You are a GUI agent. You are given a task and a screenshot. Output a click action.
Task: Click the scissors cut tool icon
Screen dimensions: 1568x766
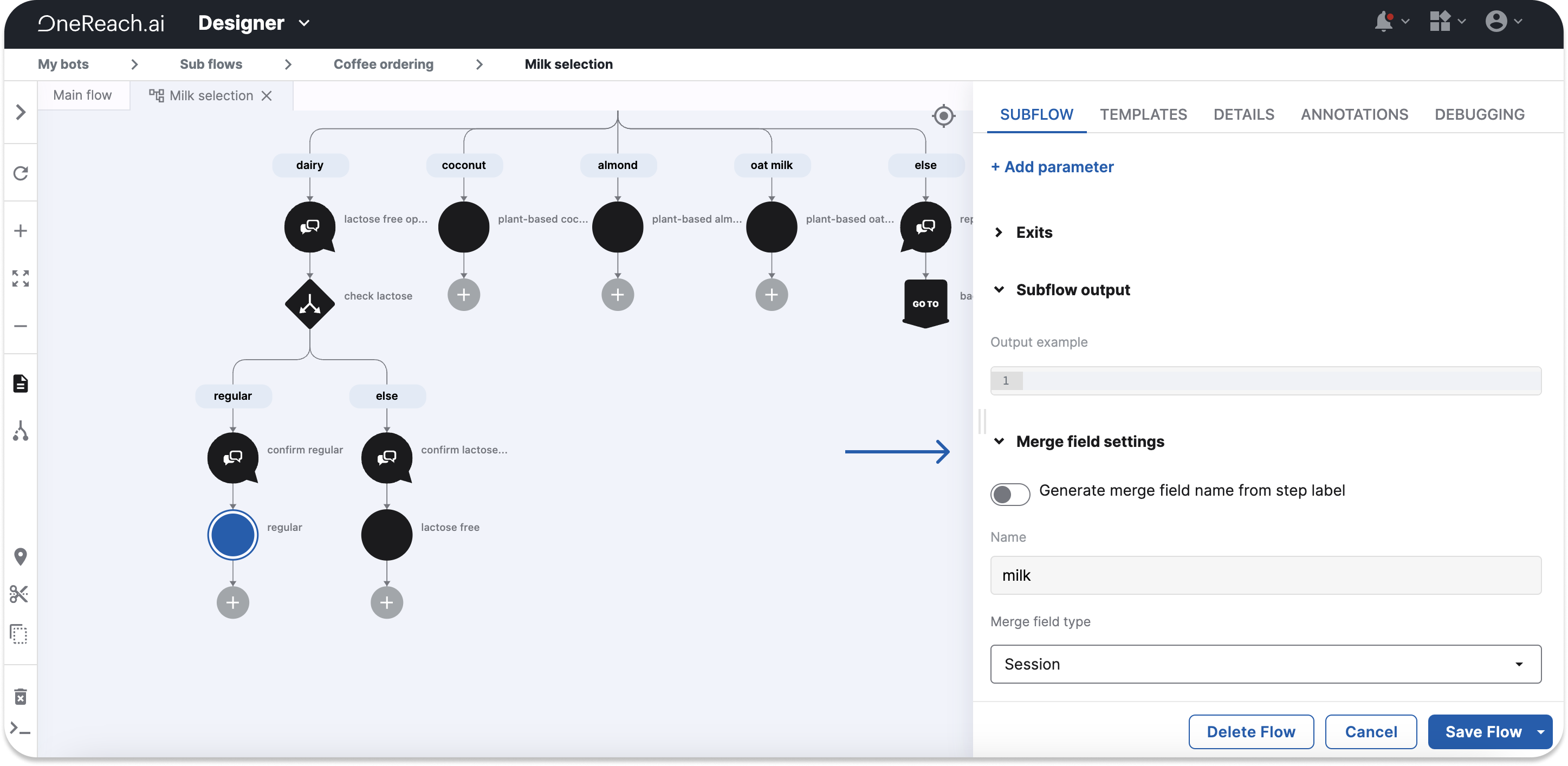tap(20, 594)
